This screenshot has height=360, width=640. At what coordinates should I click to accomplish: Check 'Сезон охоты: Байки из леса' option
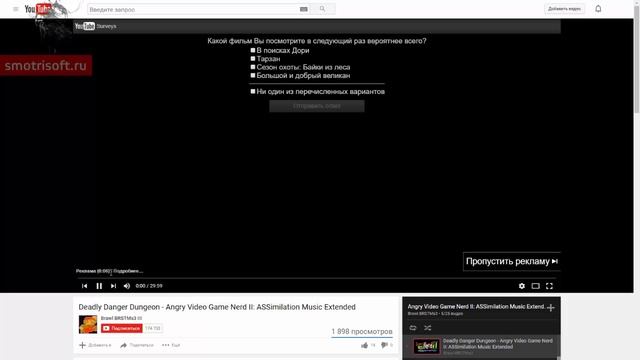(x=253, y=67)
